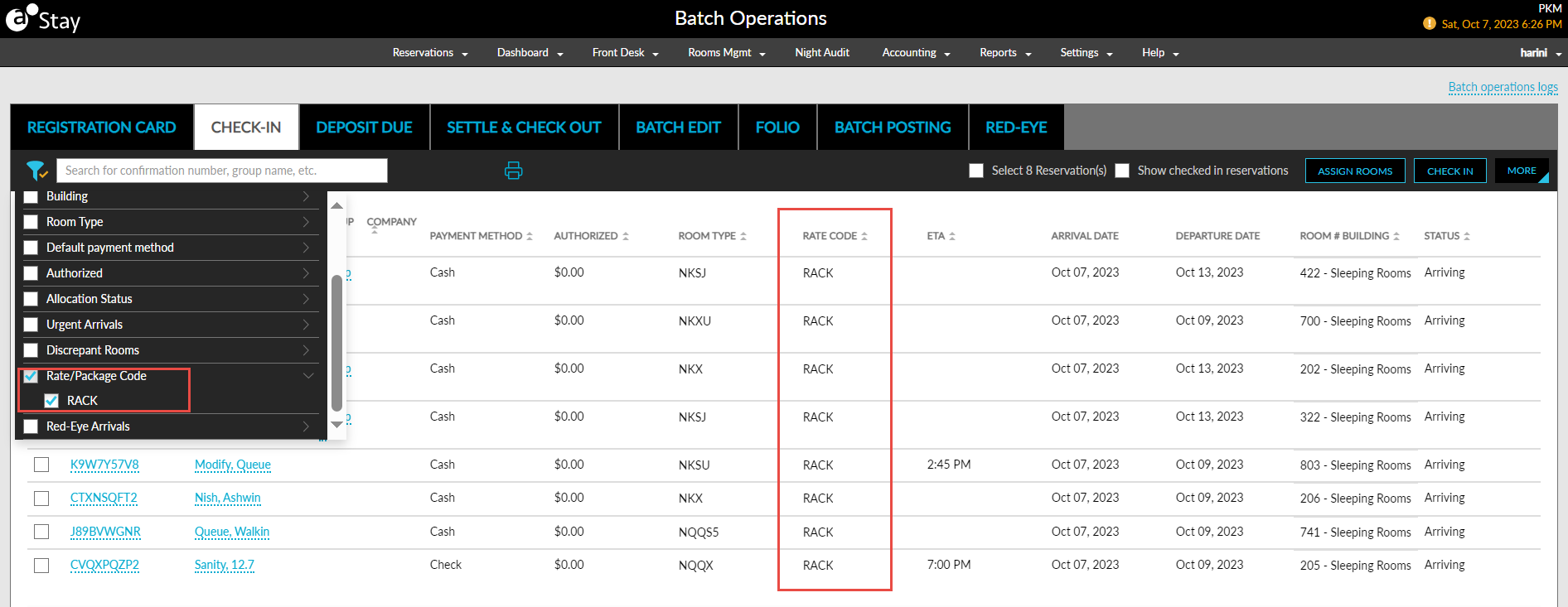The image size is (1568, 607).
Task: Switch to Settle & Check Out tab
Action: point(524,128)
